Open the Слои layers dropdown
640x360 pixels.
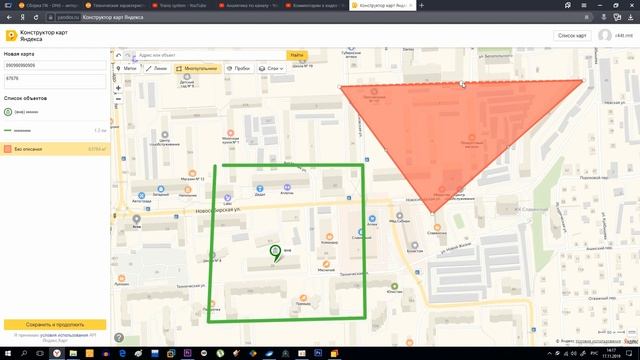click(x=271, y=69)
